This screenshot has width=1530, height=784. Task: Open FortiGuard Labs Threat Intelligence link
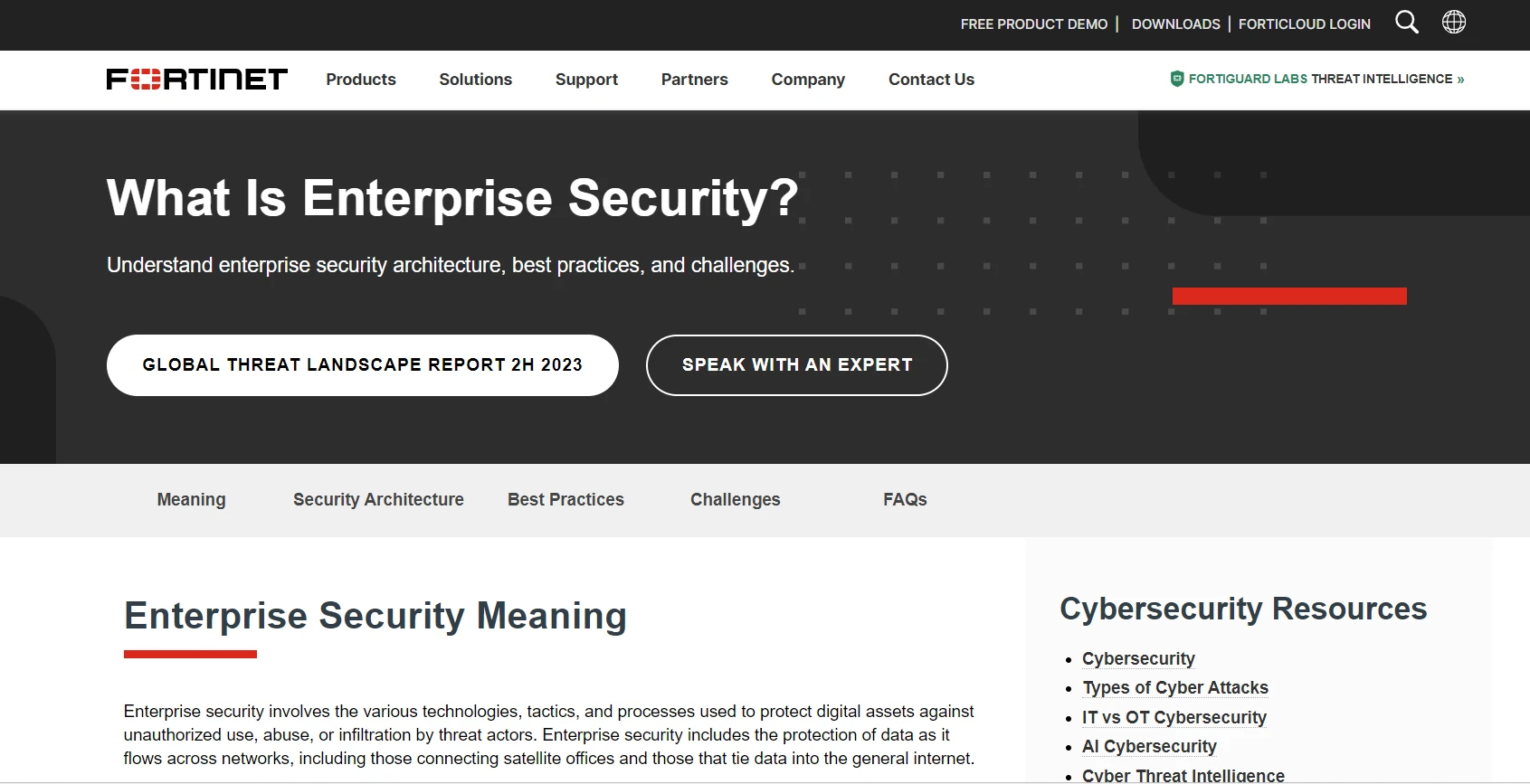(x=1326, y=79)
